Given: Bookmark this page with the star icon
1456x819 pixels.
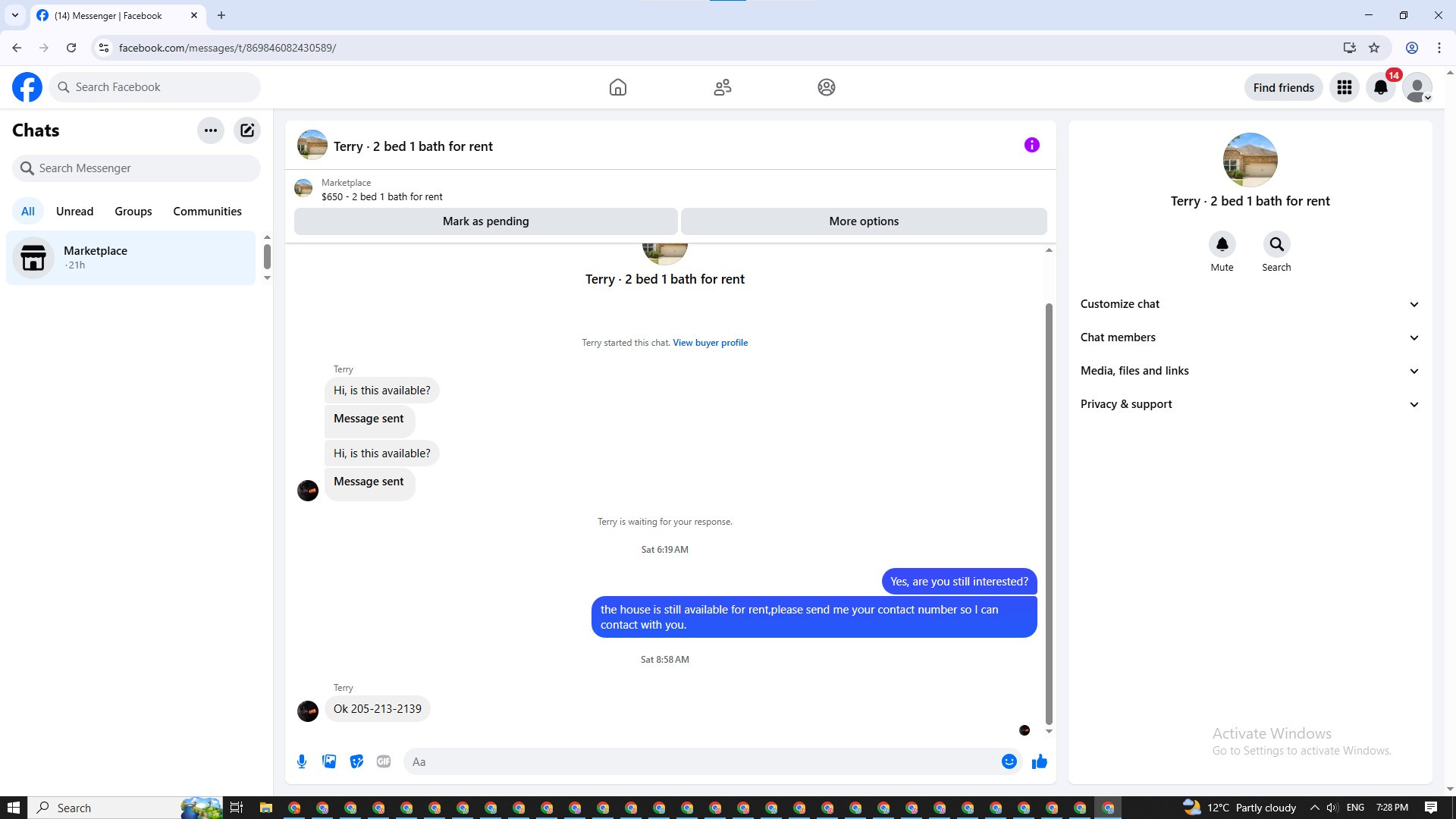Looking at the screenshot, I should 1374,48.
